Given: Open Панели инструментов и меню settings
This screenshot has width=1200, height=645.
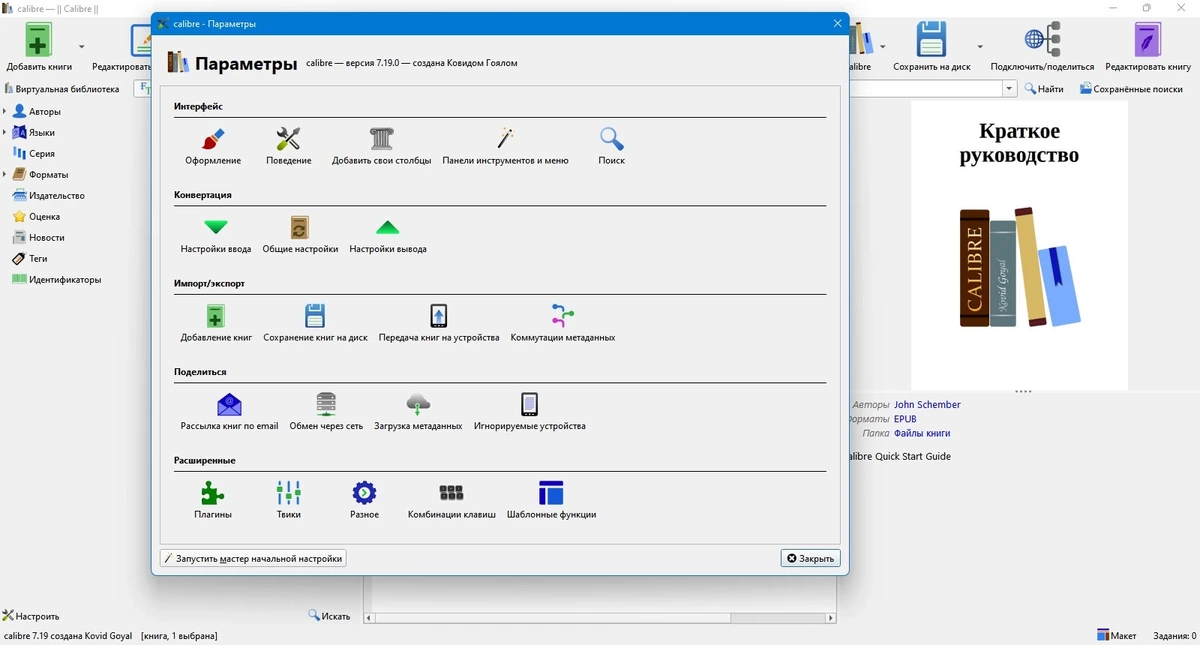Looking at the screenshot, I should point(505,146).
